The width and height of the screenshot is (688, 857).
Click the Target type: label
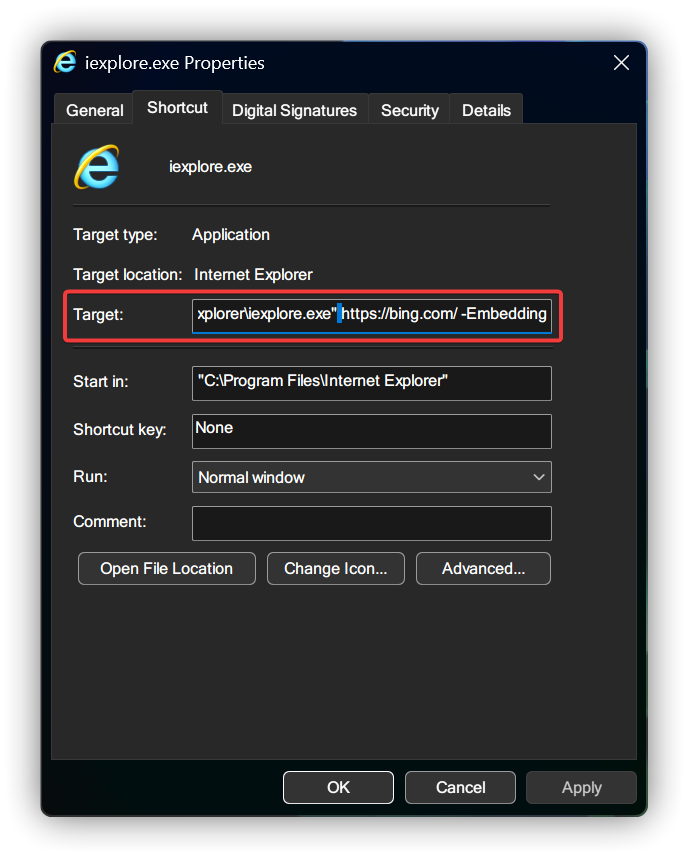115,234
